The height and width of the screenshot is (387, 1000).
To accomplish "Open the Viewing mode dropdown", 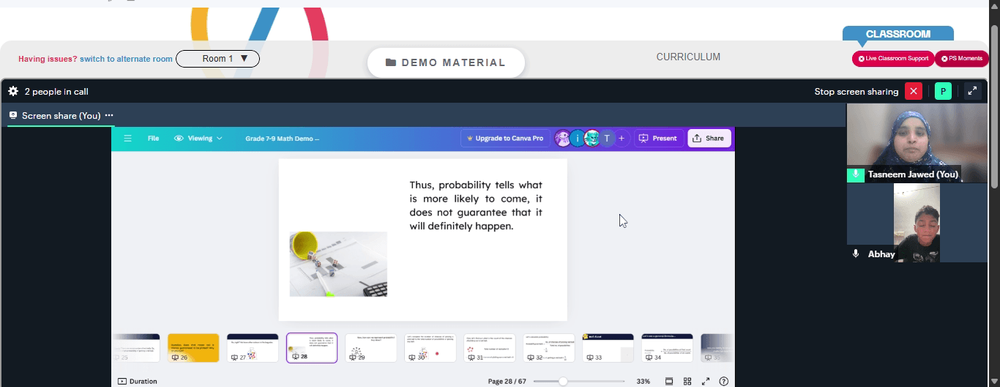I will [x=198, y=138].
